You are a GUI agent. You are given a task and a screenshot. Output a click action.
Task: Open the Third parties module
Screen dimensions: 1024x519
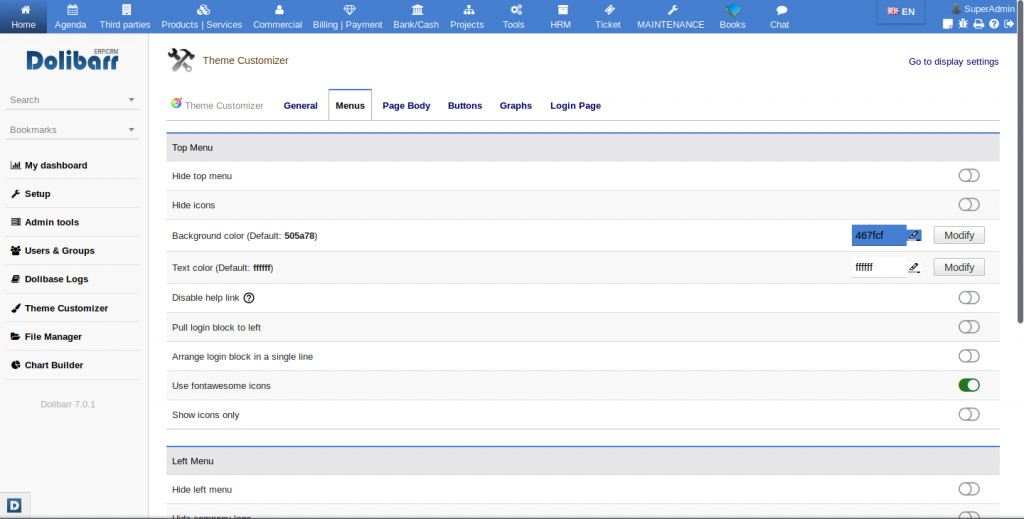tap(124, 17)
